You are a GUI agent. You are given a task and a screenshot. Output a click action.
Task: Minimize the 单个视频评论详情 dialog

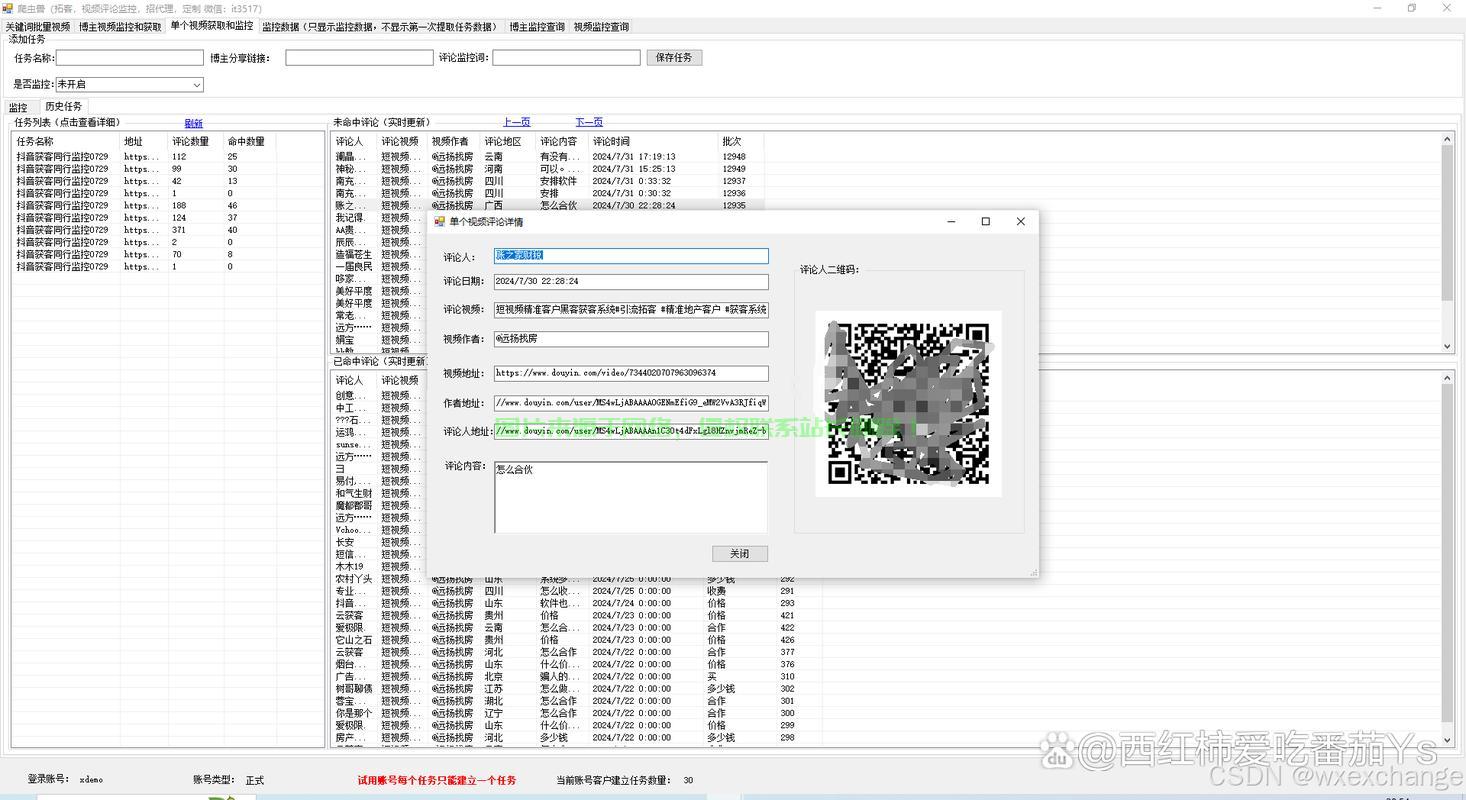951,222
